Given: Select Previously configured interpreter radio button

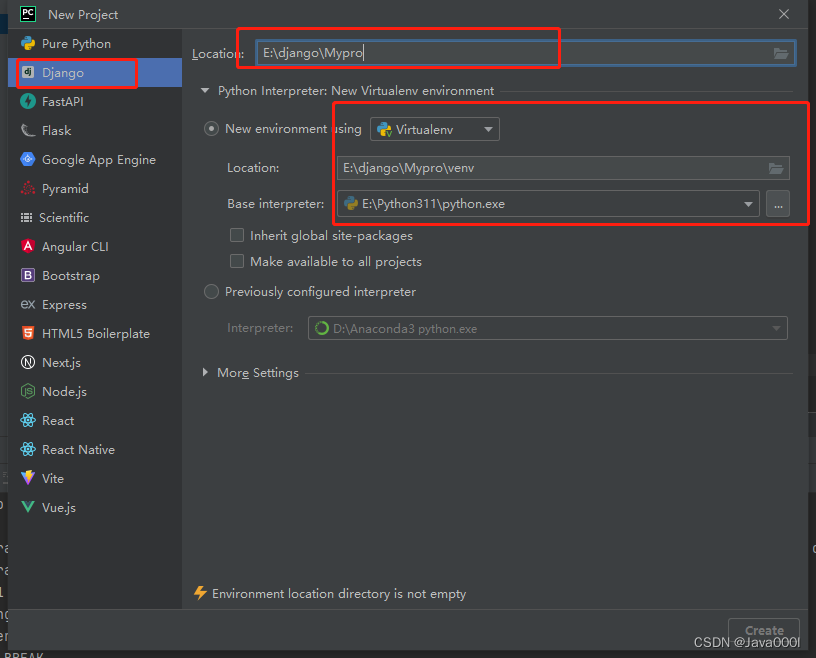Looking at the screenshot, I should [x=211, y=292].
